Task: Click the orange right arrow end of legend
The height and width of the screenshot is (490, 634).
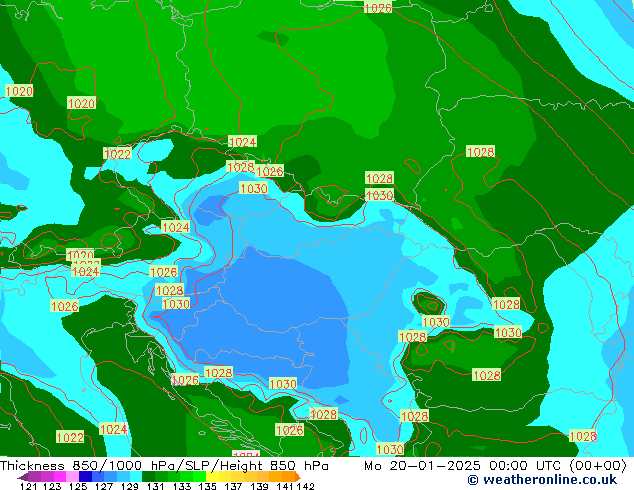Action: 297,477
